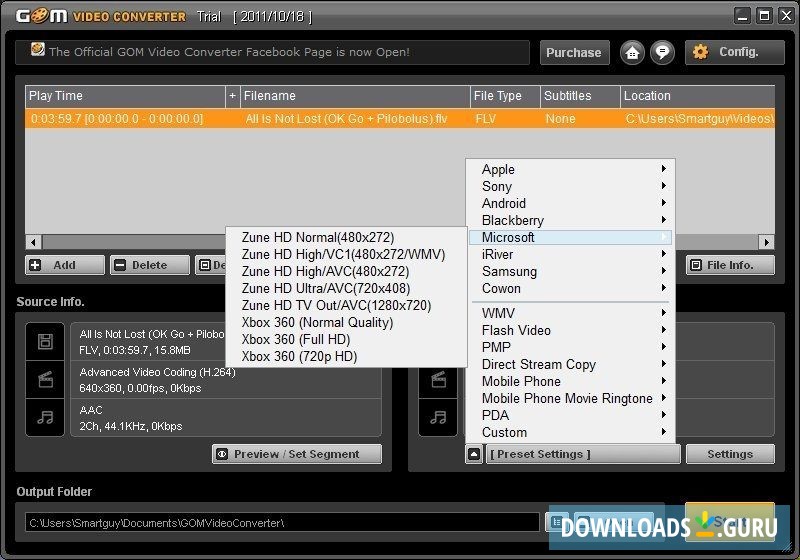The image size is (800, 560).
Task: Click the Delete button
Action: coord(149,265)
